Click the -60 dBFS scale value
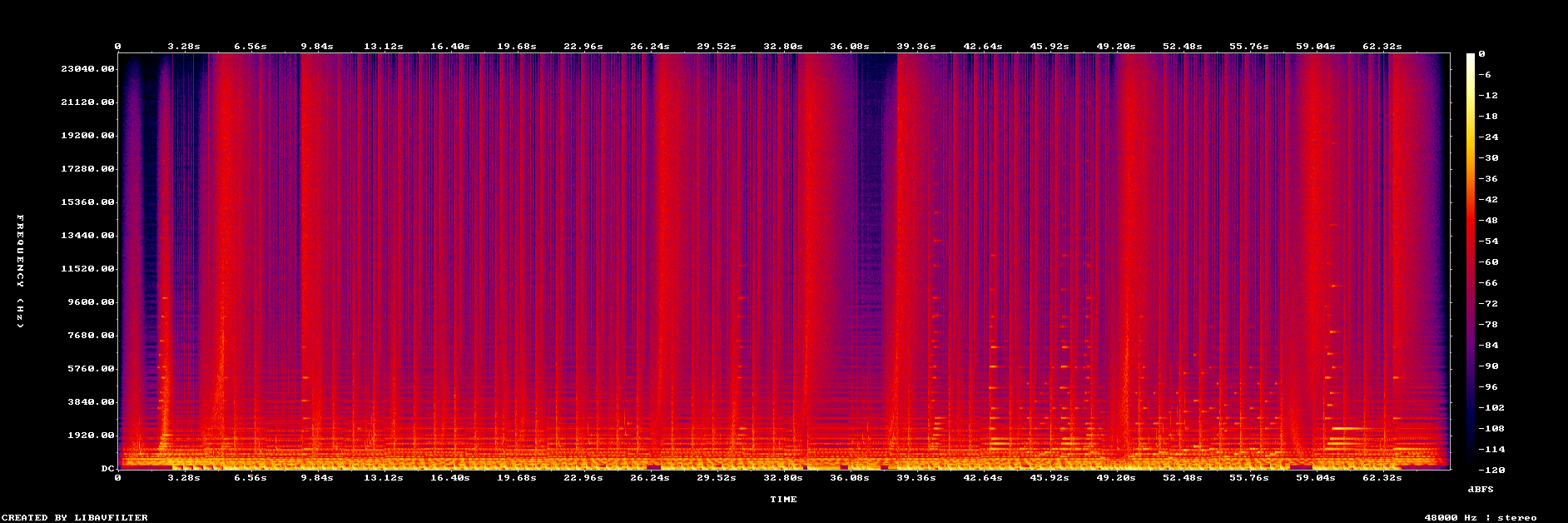 pyautogui.click(x=1487, y=262)
